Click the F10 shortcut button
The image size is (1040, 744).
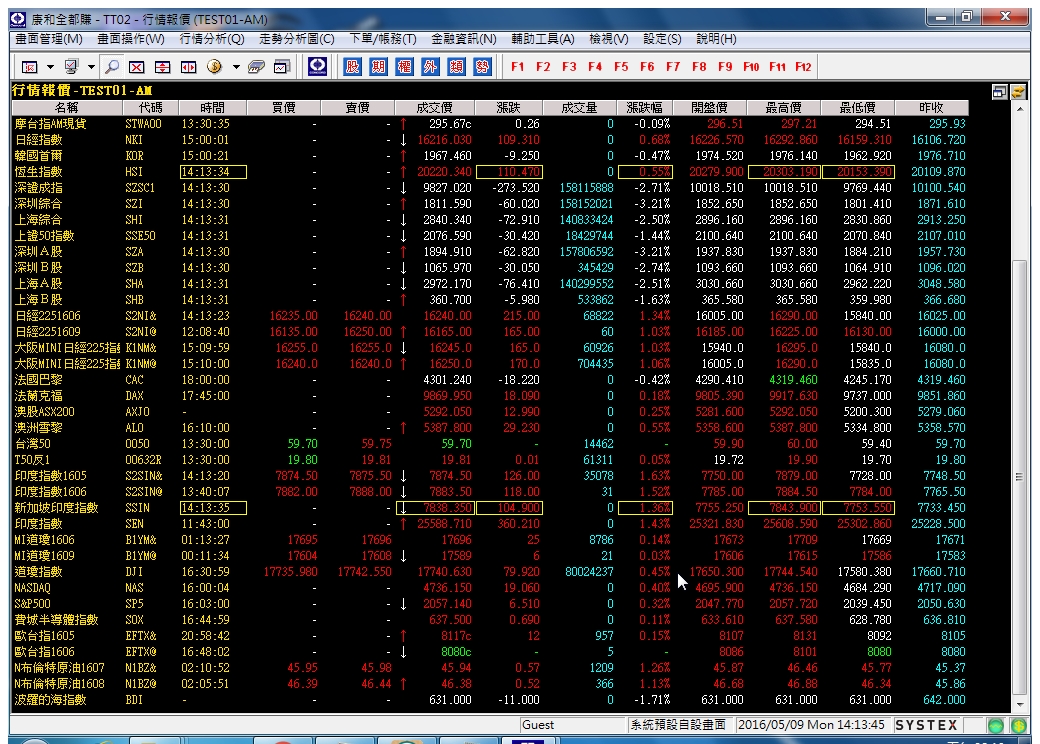point(751,67)
